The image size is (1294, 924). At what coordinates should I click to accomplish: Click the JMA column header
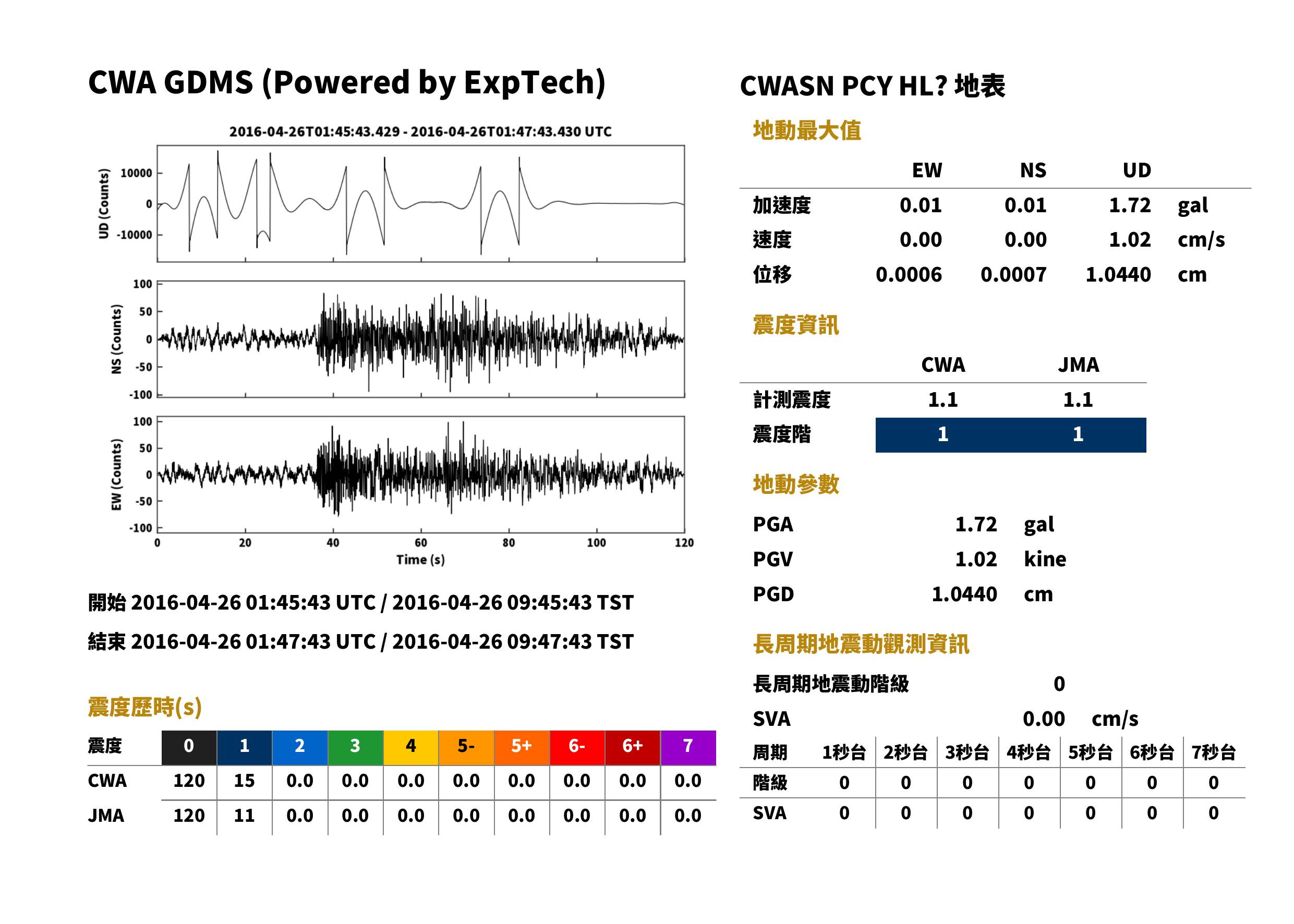1079,364
